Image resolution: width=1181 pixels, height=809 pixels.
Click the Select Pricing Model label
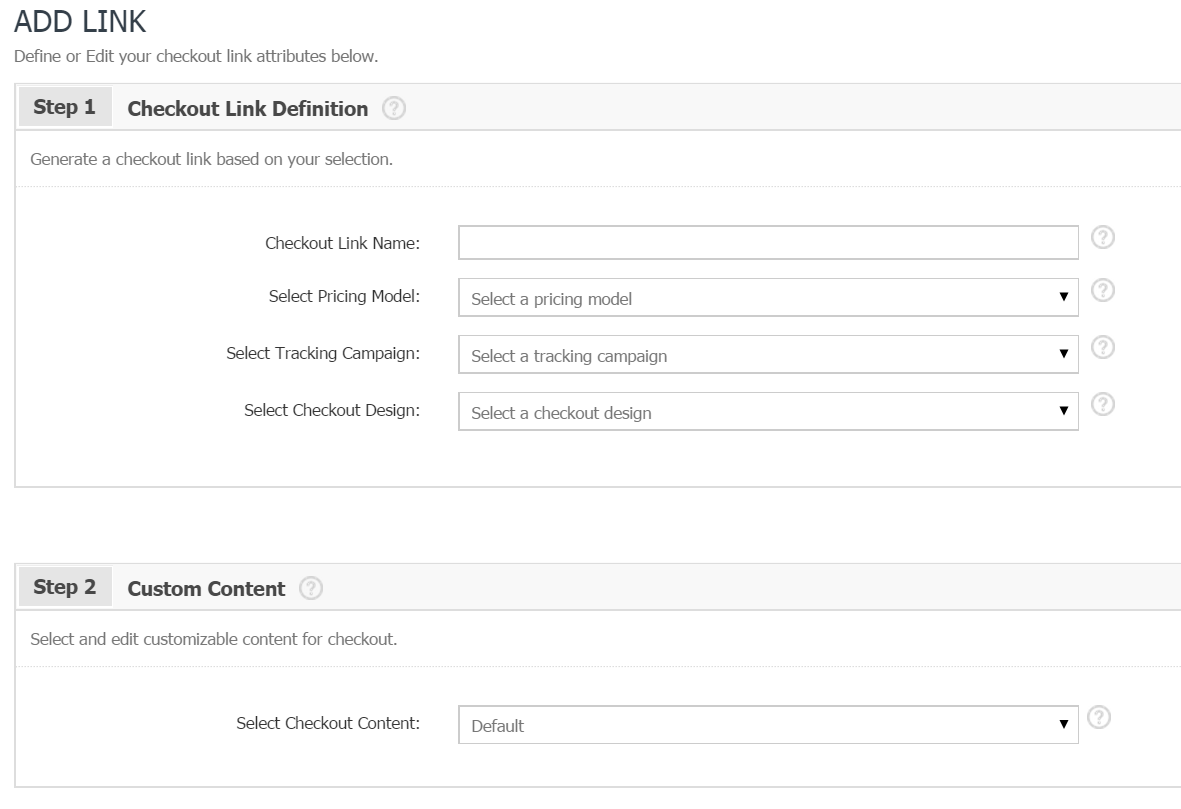(344, 296)
